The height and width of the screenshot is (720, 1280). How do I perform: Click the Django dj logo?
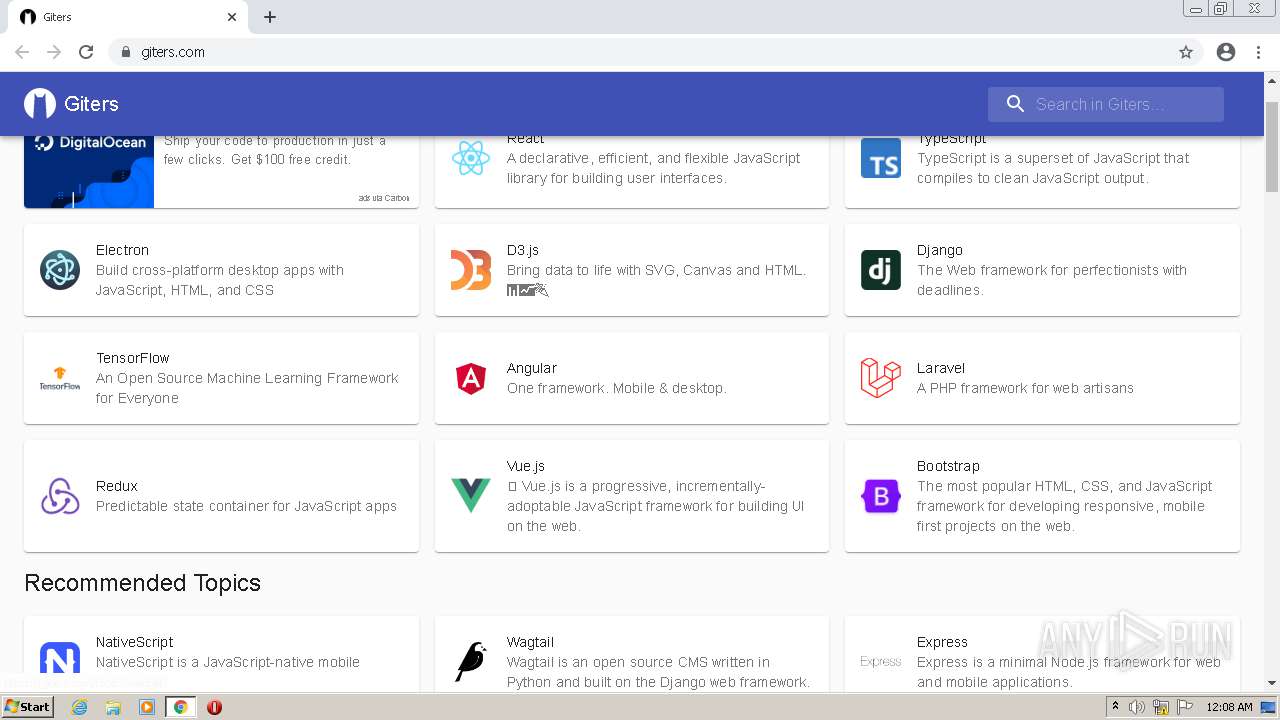(x=881, y=270)
